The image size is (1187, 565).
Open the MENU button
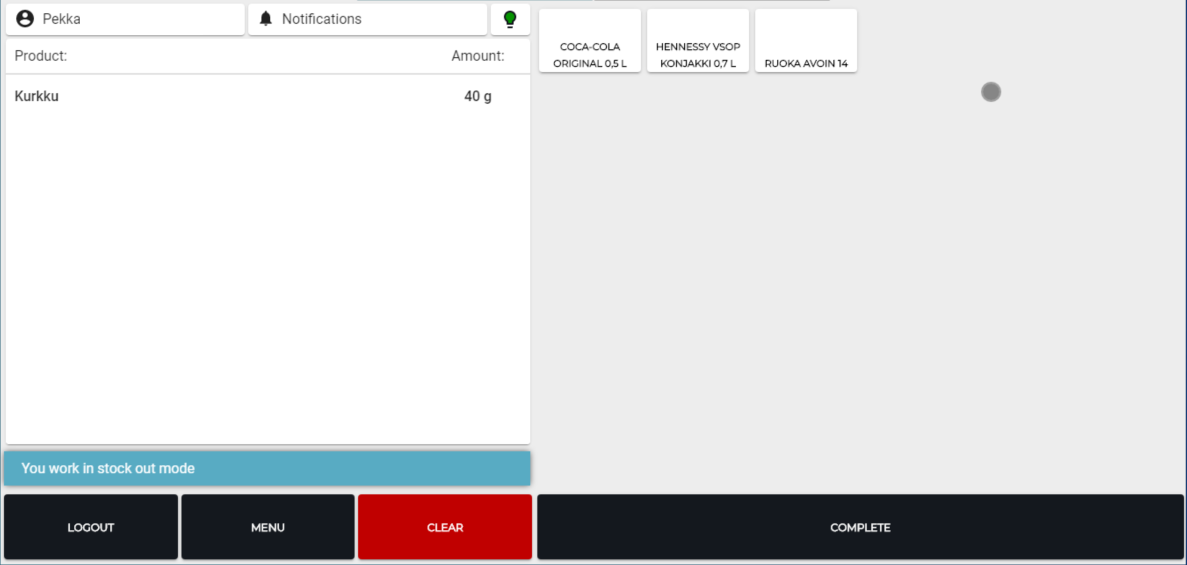268,527
